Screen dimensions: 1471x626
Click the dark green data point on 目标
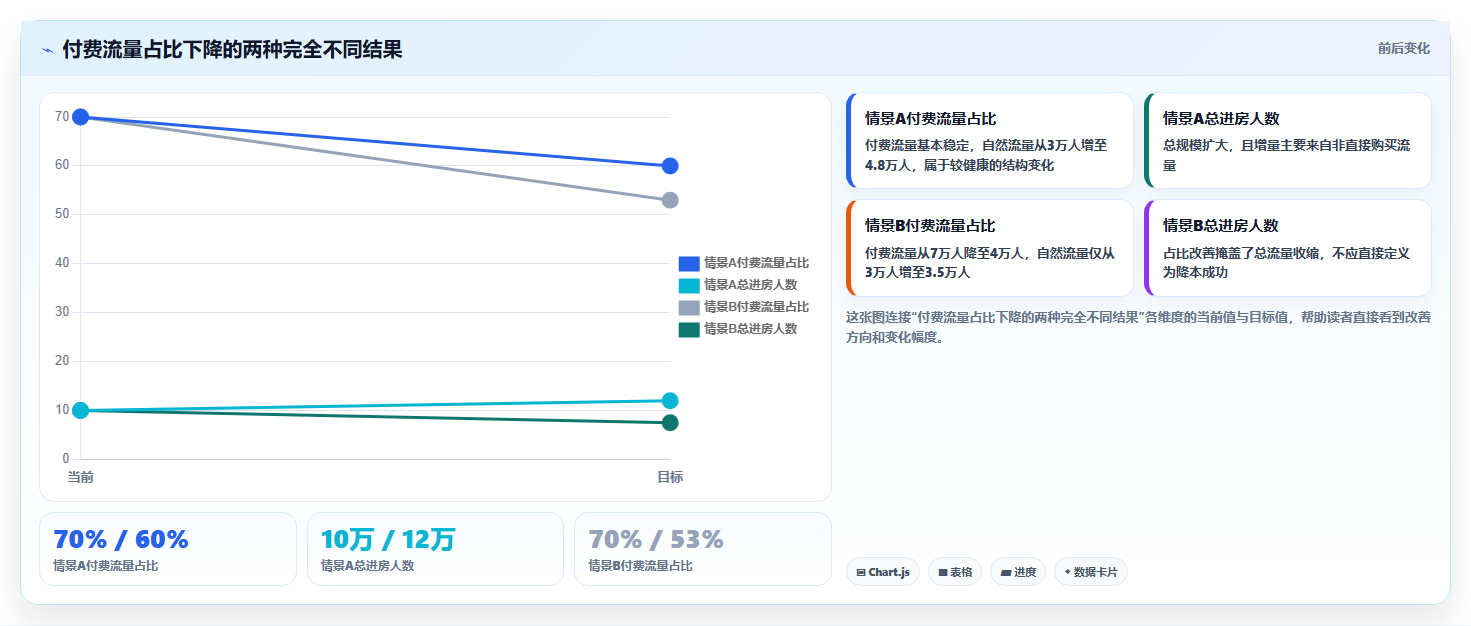click(670, 423)
